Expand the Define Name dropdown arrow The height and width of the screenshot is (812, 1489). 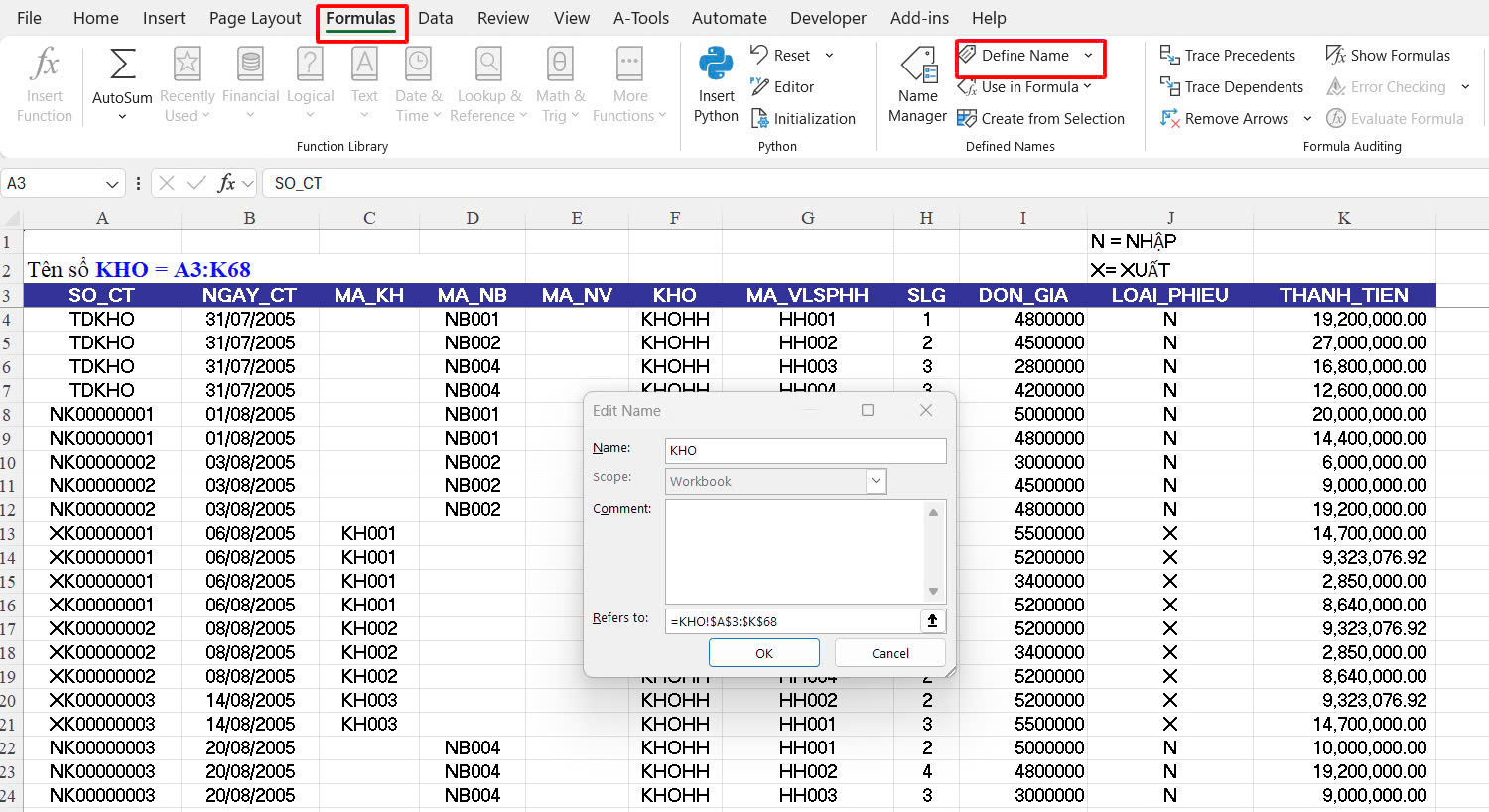pyautogui.click(x=1088, y=55)
